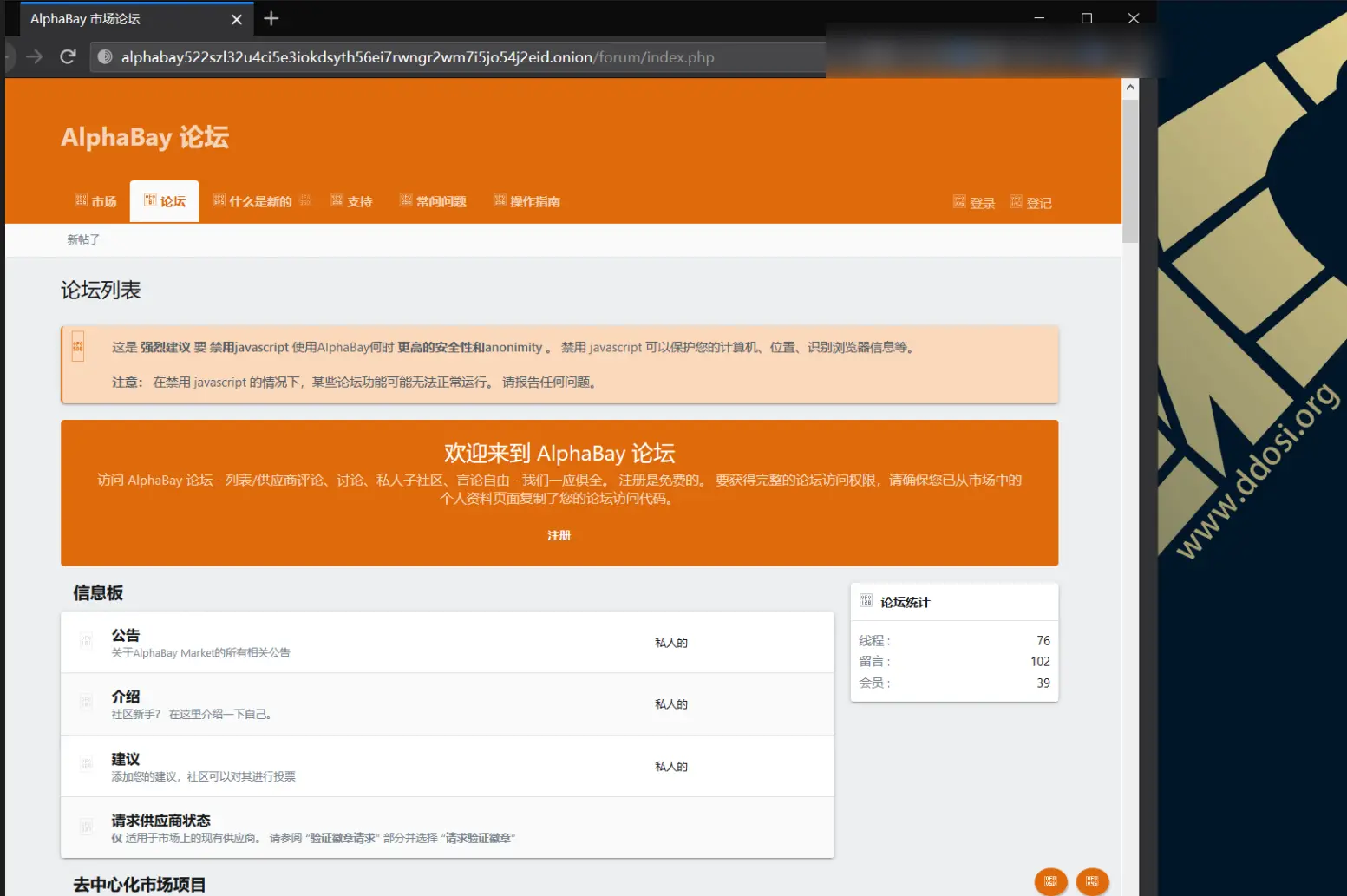Open the 操作指南 navigation tab
This screenshot has height=896, width=1347.
(526, 201)
